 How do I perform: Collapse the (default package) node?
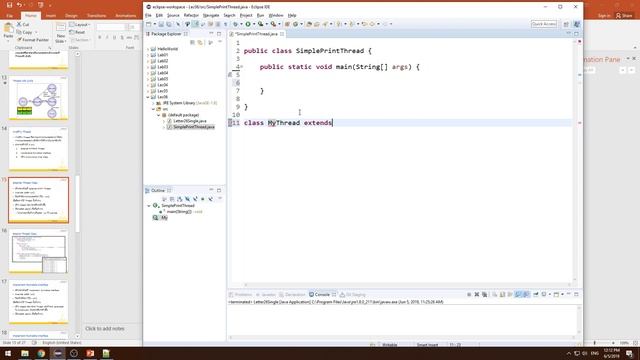[x=159, y=115]
